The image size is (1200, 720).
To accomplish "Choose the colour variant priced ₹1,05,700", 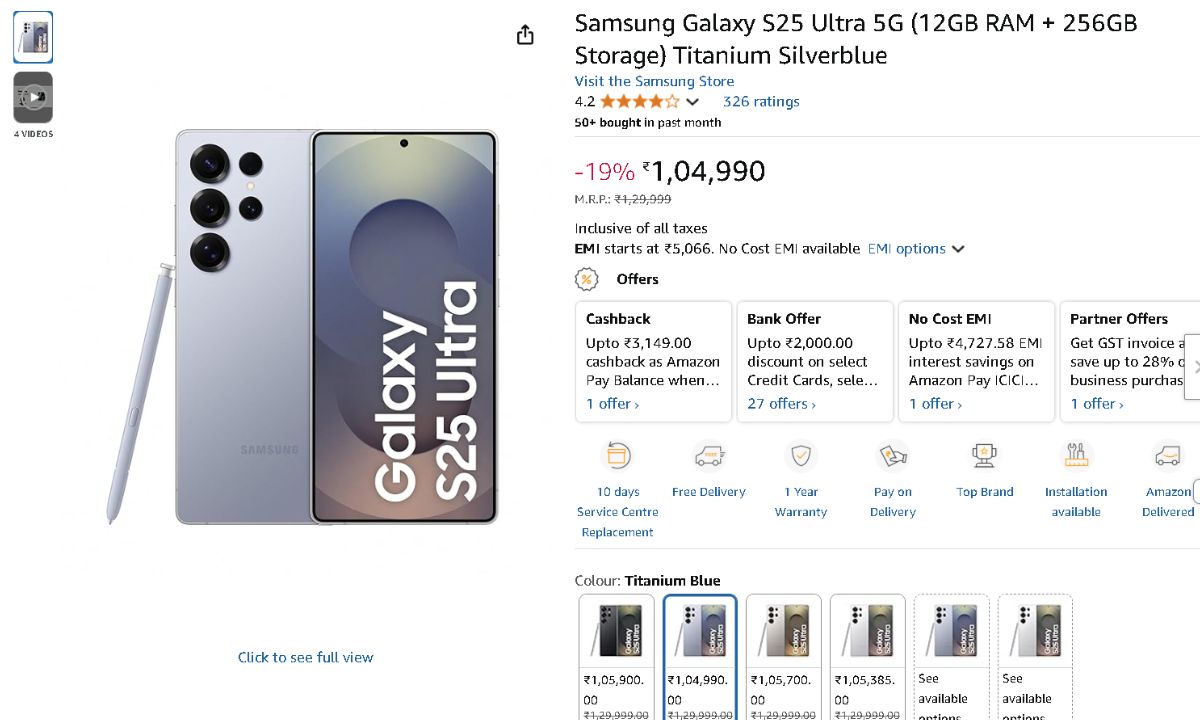I will tap(784, 630).
